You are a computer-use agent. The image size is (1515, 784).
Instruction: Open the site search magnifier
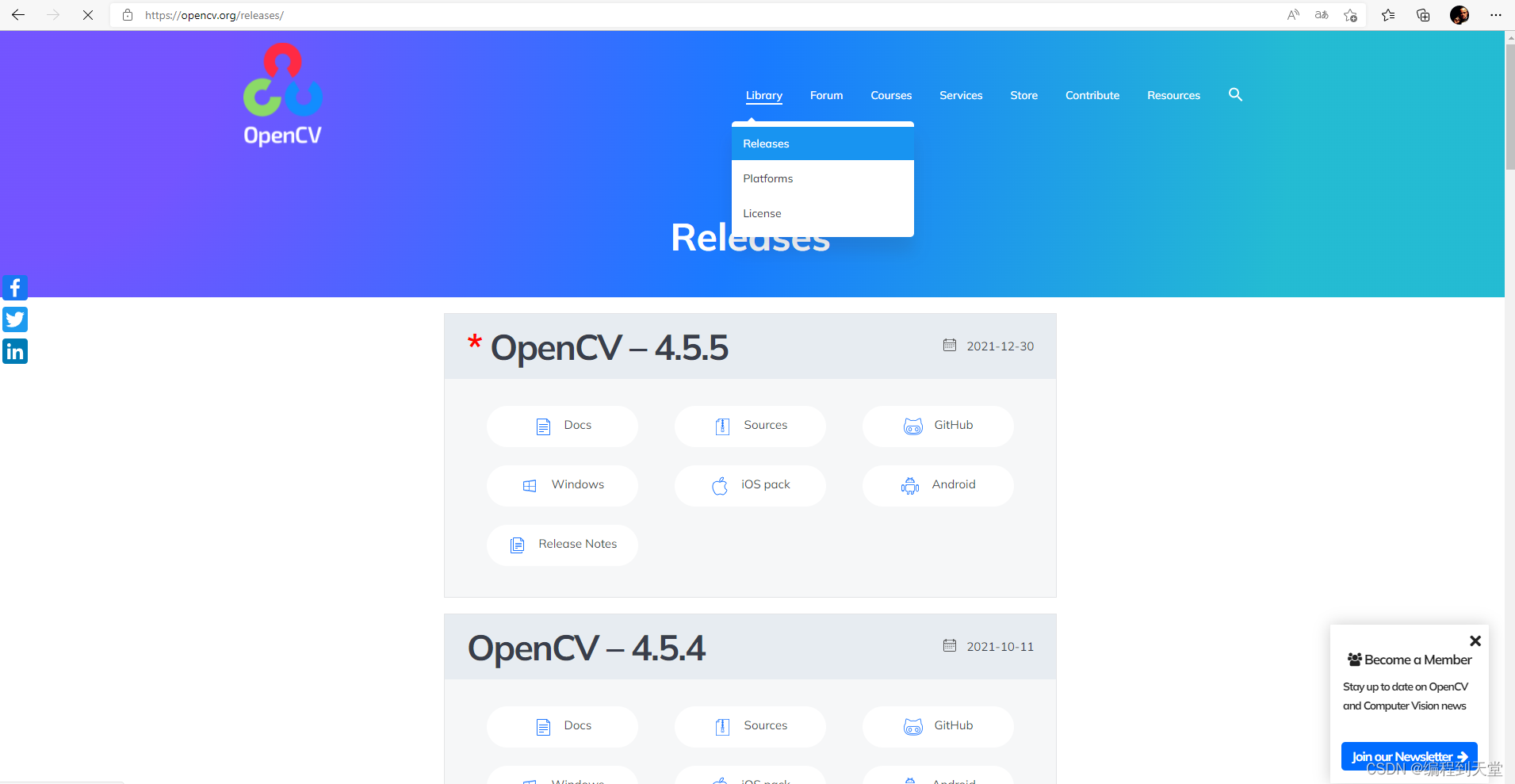point(1235,94)
